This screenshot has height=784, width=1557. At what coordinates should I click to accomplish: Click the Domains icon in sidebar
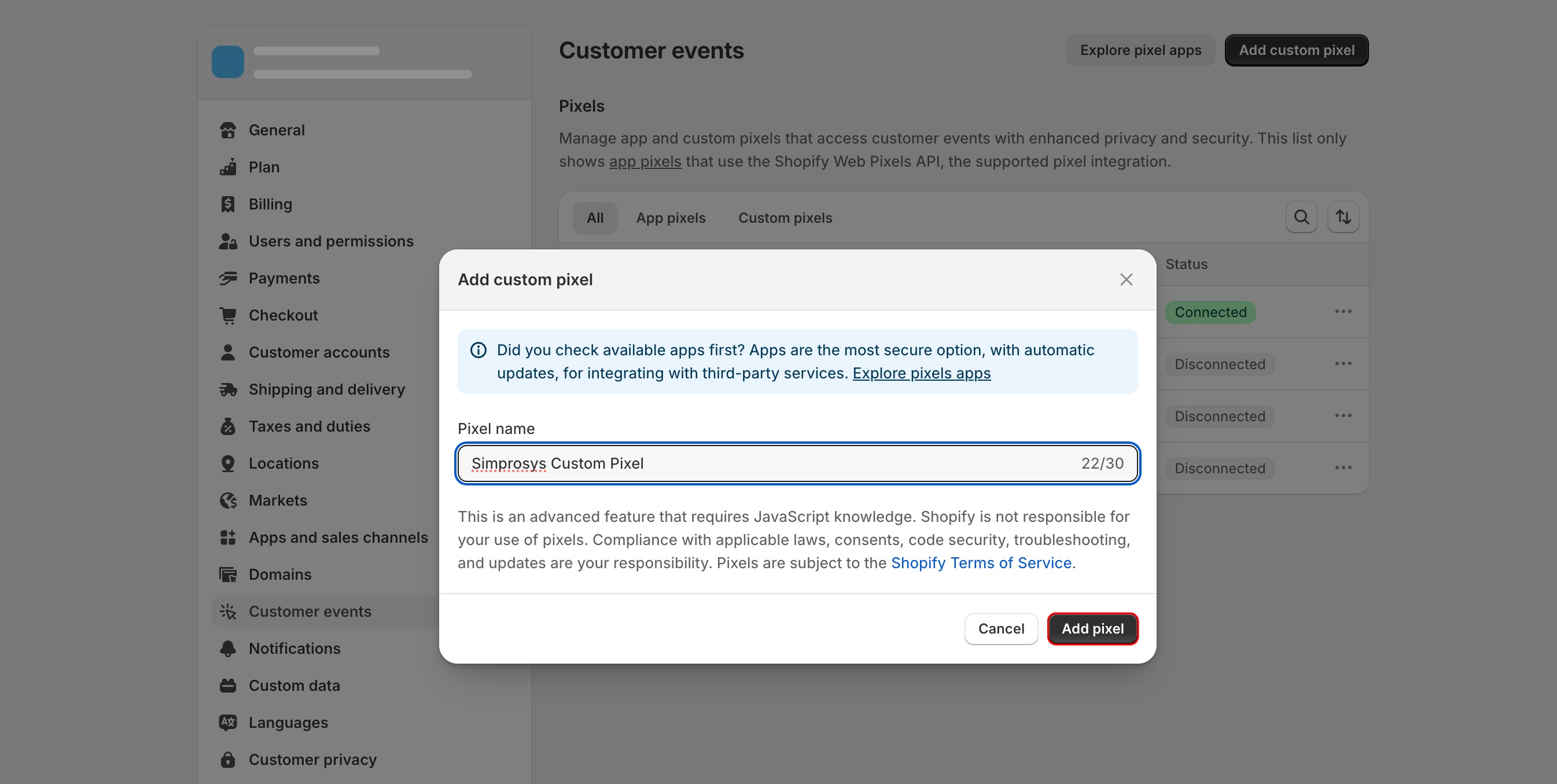(228, 574)
